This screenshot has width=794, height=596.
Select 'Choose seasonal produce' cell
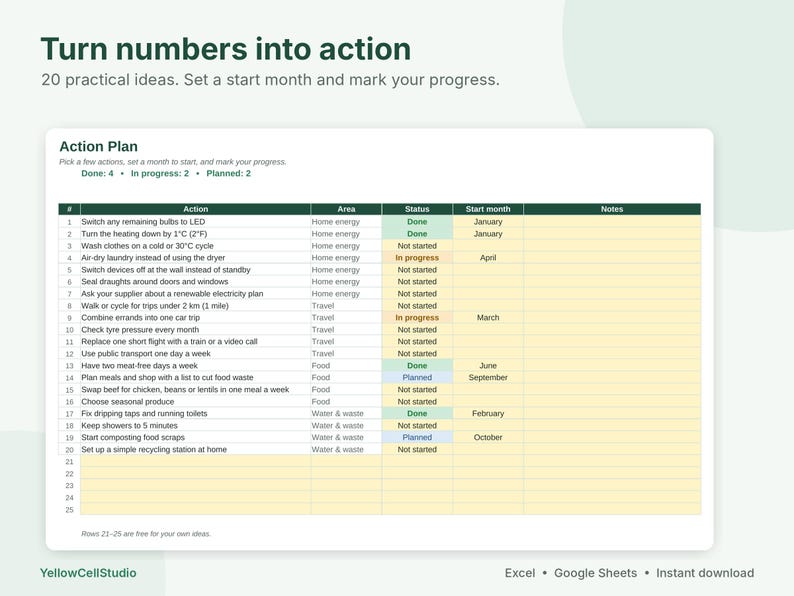[195, 402]
